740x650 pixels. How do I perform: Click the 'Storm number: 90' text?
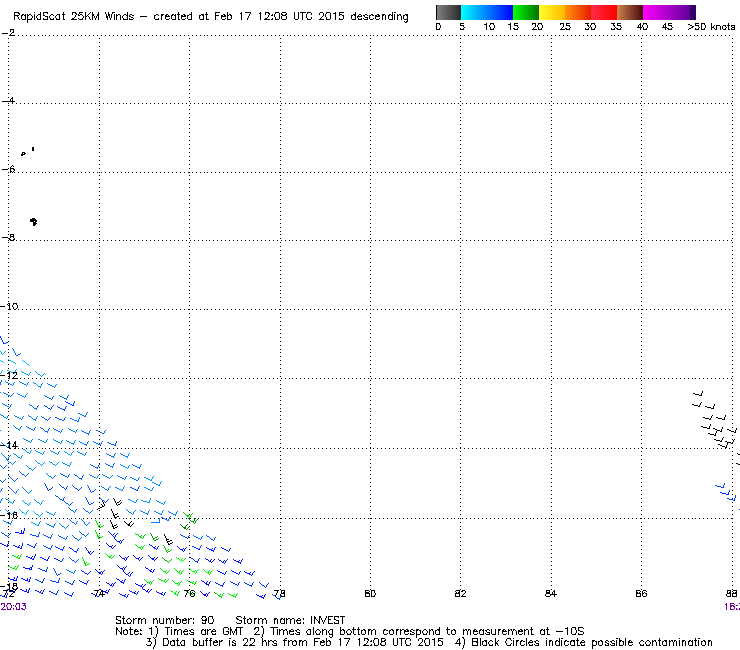click(165, 620)
